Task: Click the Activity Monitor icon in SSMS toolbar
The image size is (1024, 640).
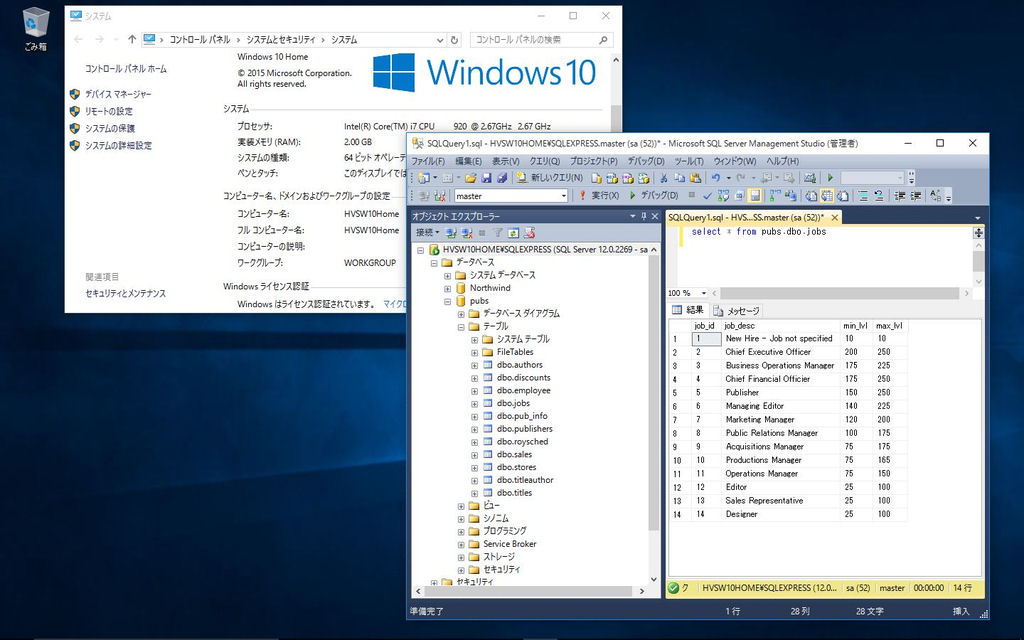Action: point(811,178)
